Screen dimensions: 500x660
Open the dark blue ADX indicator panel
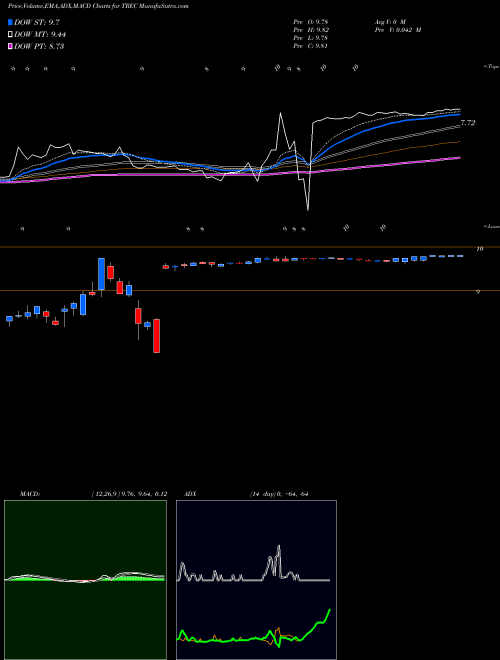coord(256,580)
